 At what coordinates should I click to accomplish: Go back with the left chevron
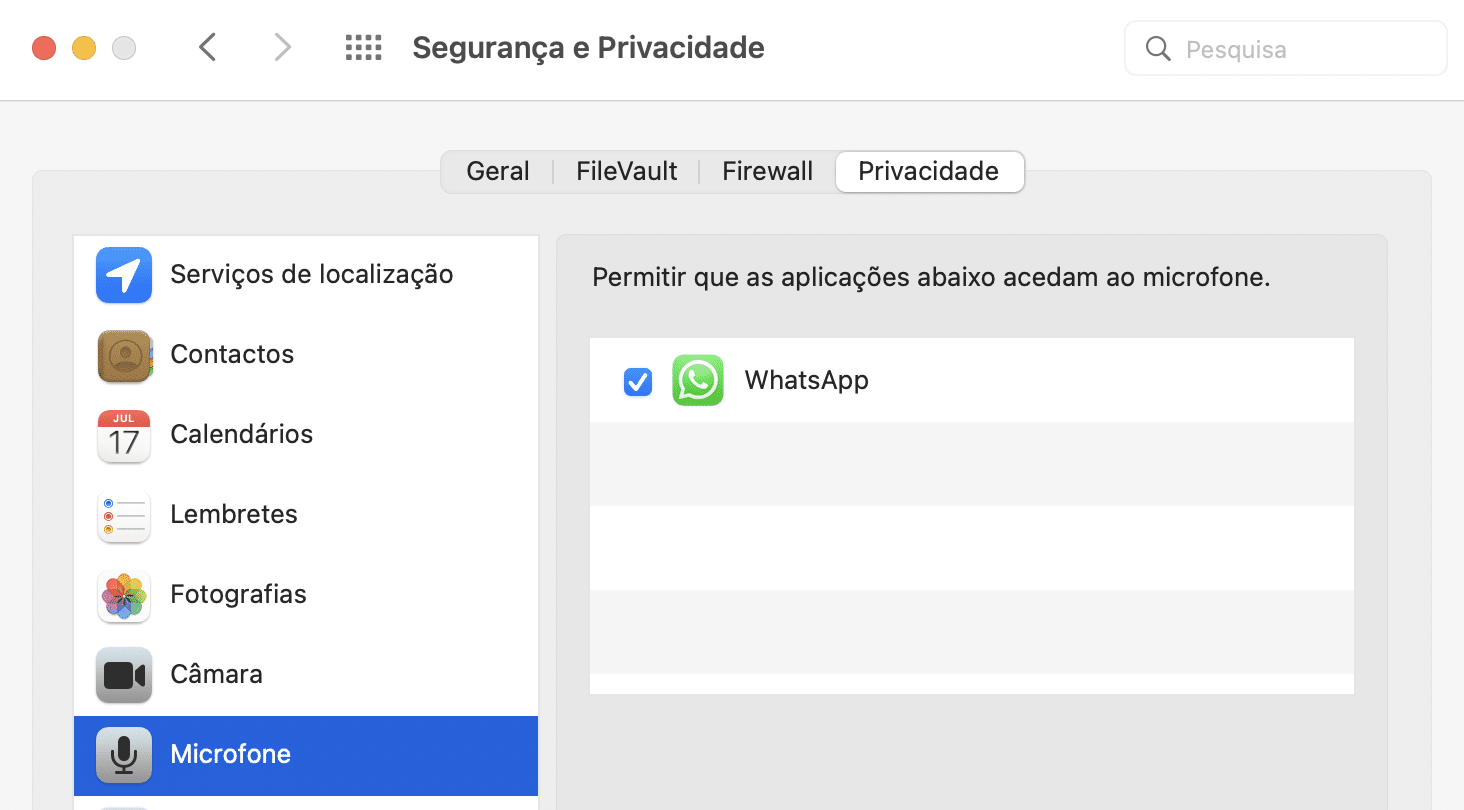207,47
